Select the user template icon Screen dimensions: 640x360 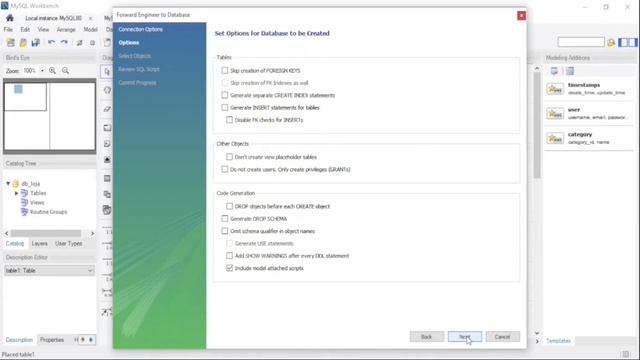tap(555, 113)
